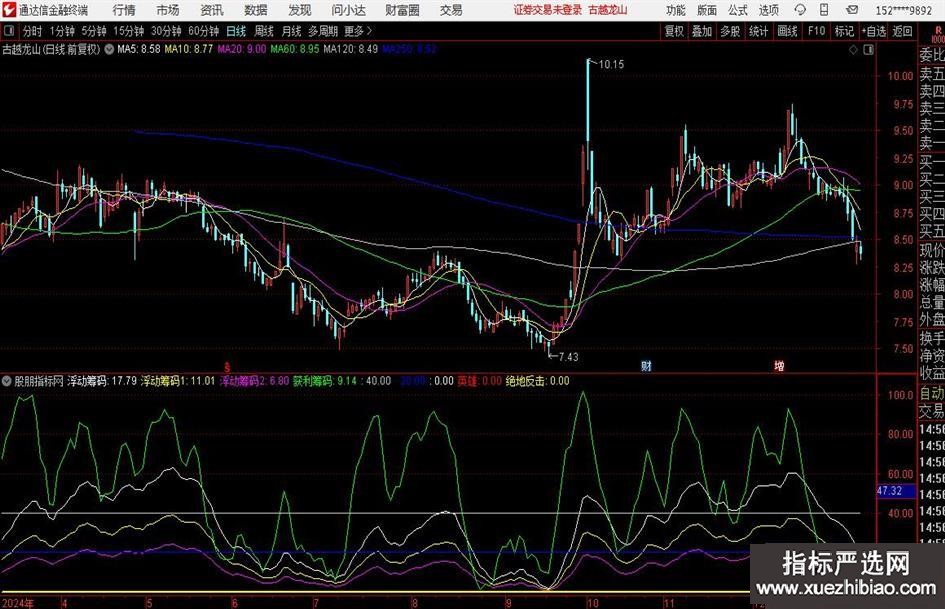Screen dimensions: 945x609
Task: Open the 发现 menu
Action: click(x=300, y=10)
